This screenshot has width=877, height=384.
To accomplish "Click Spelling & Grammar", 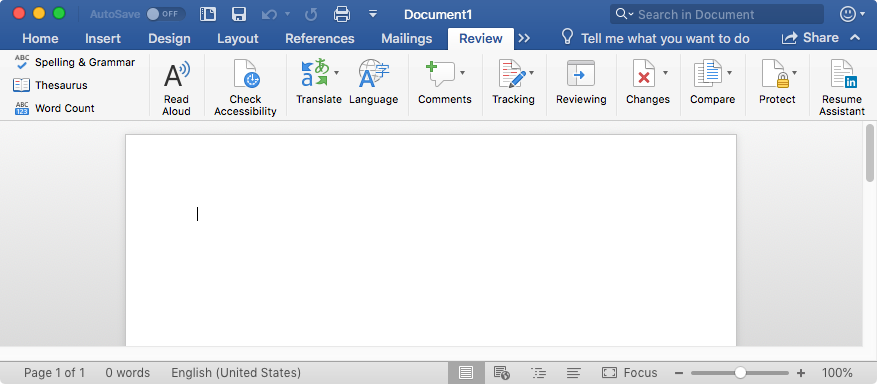I will (x=74, y=63).
